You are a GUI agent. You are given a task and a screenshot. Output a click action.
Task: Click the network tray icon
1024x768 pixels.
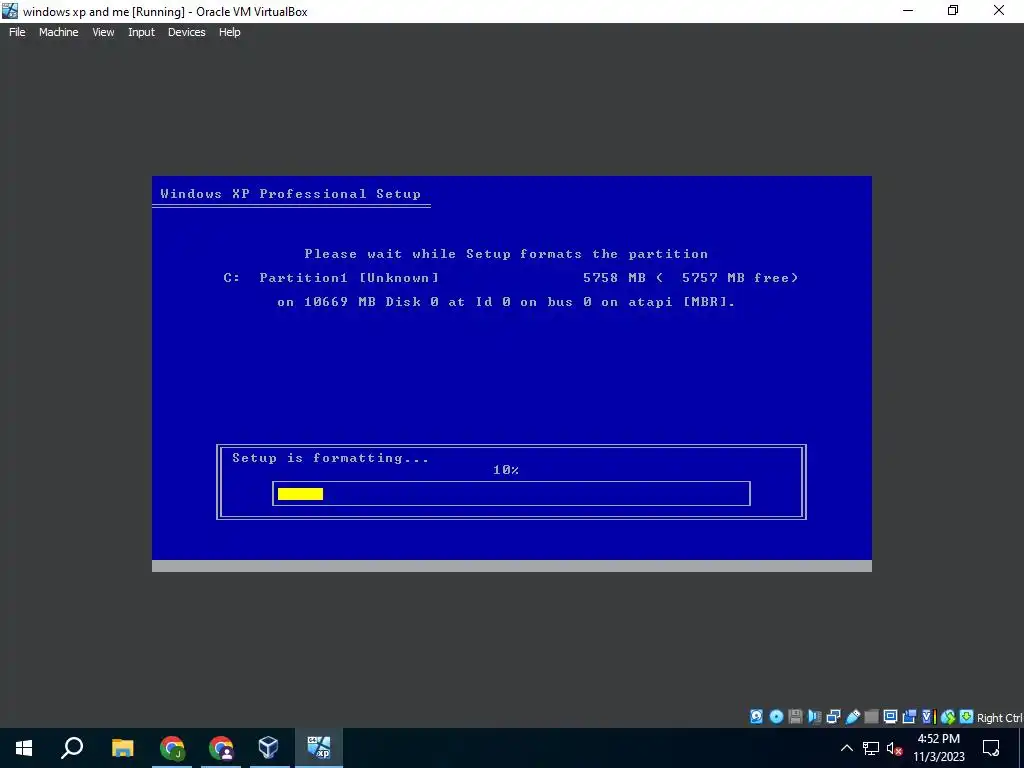click(871, 748)
